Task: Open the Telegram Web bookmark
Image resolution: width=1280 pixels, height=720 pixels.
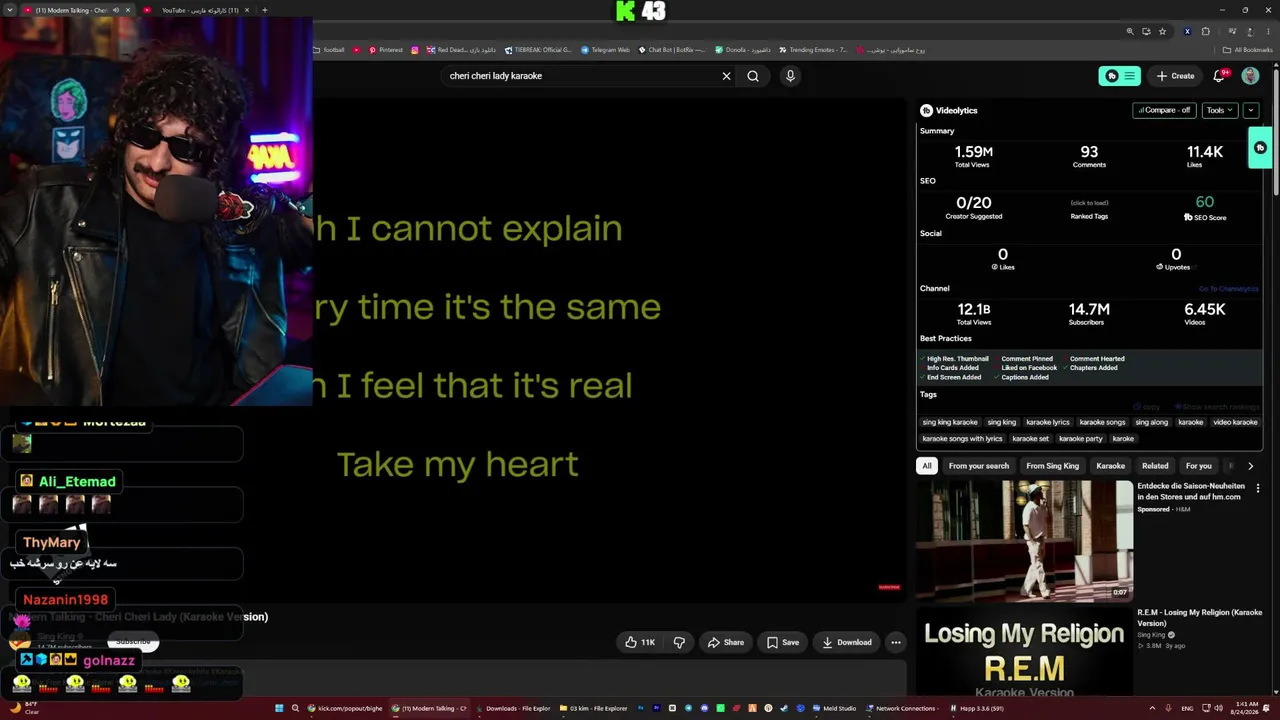Action: tap(606, 50)
